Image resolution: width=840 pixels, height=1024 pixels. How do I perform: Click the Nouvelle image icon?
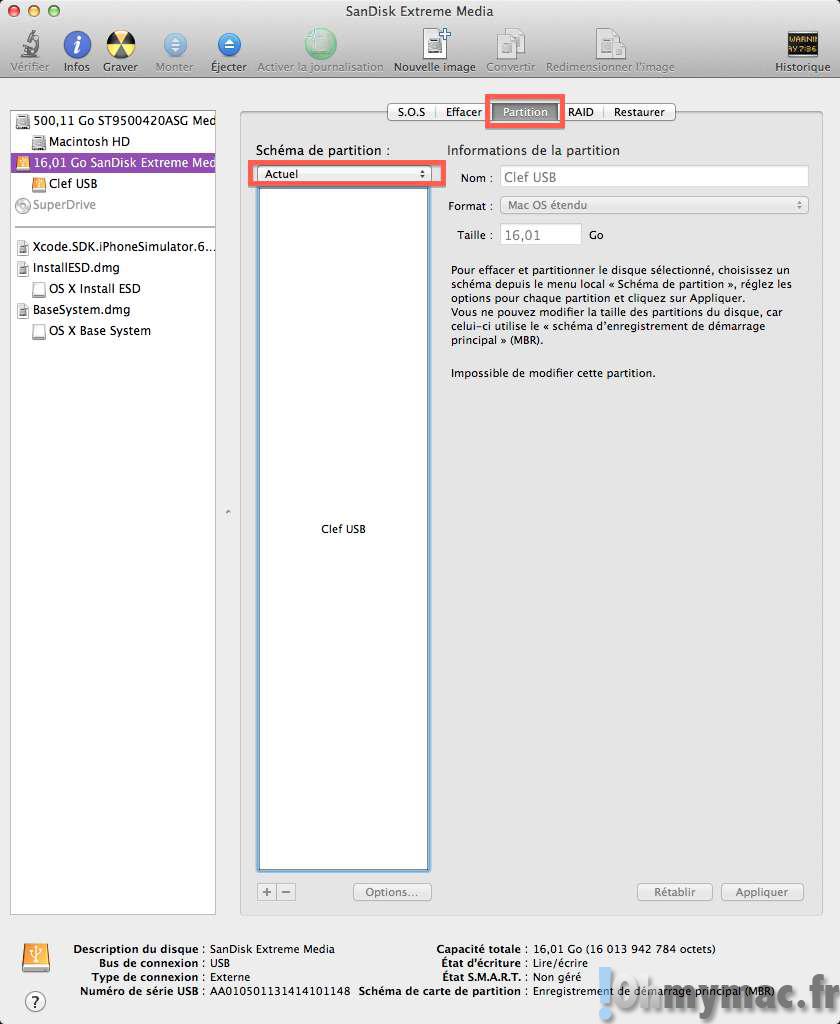coord(435,45)
